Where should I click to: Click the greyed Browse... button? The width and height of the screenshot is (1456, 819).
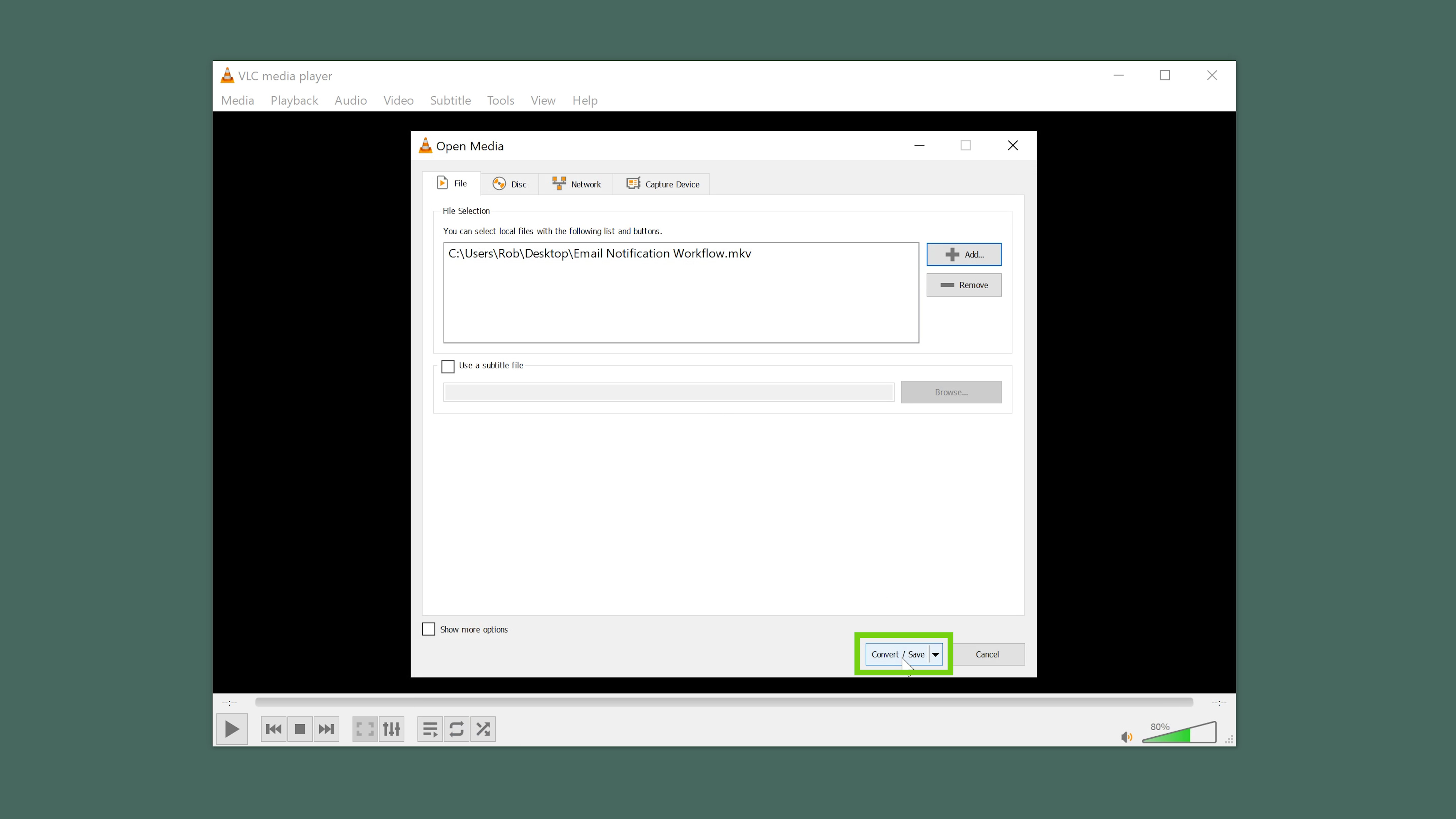coord(951,392)
